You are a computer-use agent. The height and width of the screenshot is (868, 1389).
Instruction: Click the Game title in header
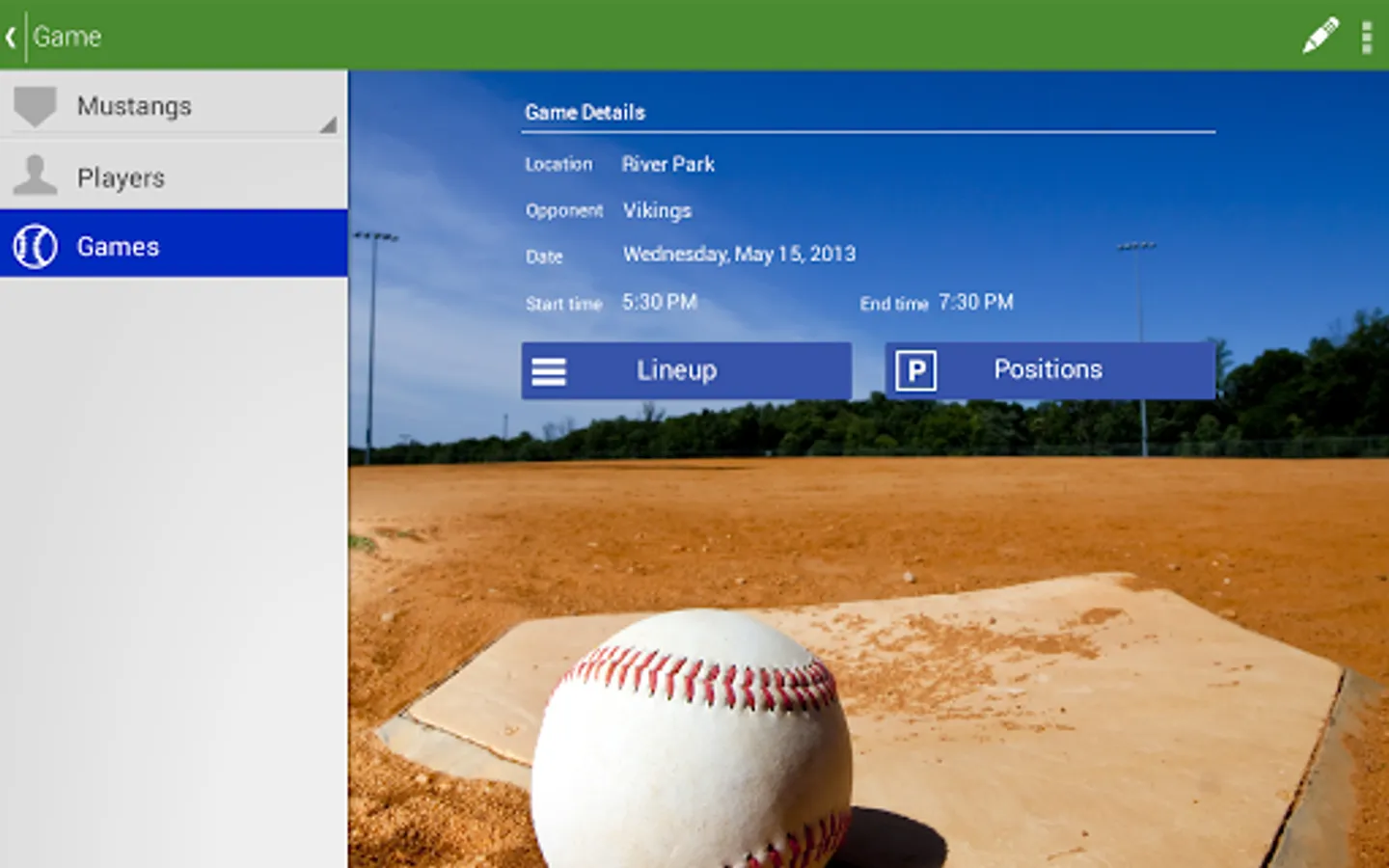67,37
